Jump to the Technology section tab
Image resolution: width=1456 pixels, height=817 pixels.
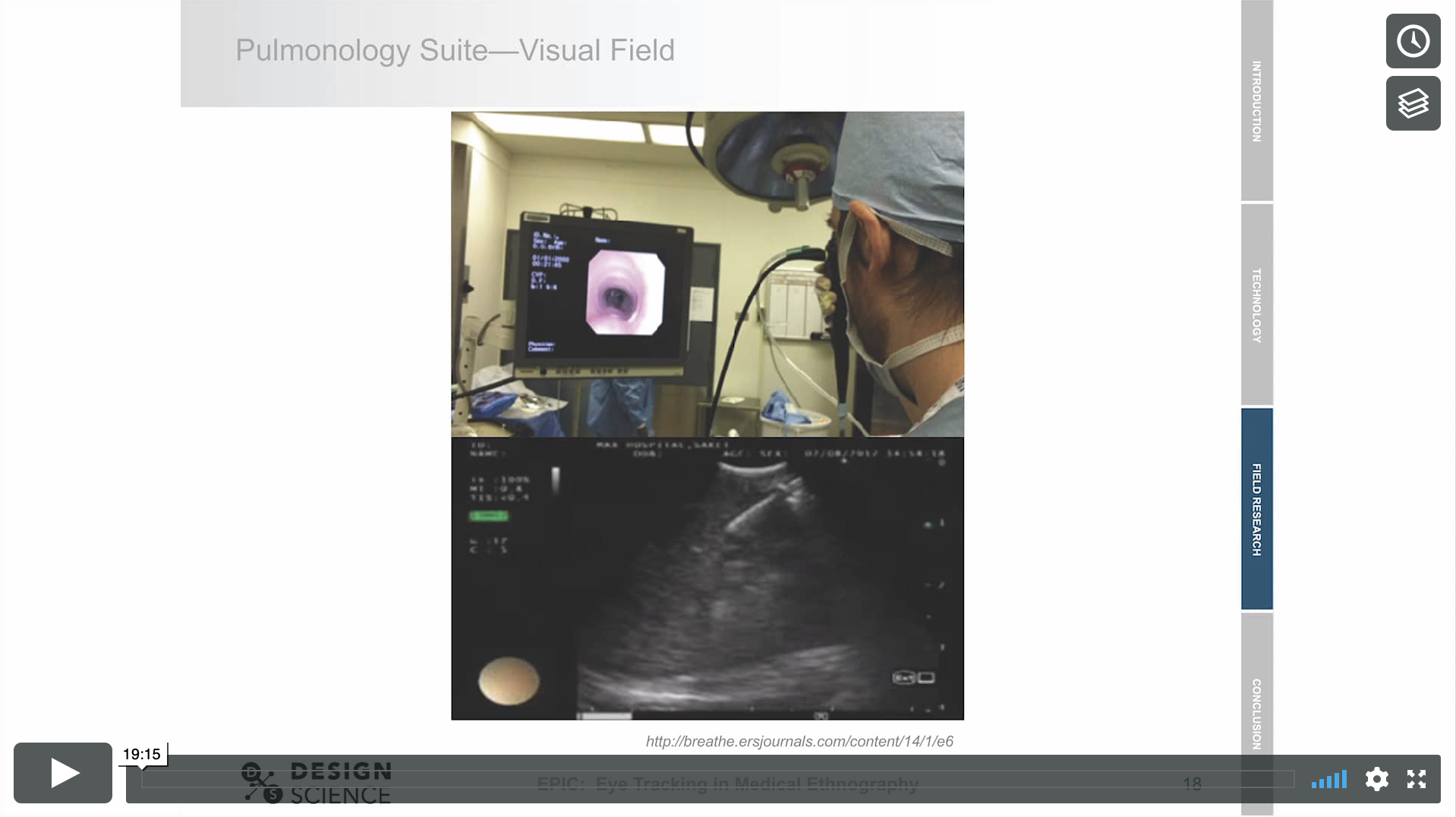pos(1257,304)
